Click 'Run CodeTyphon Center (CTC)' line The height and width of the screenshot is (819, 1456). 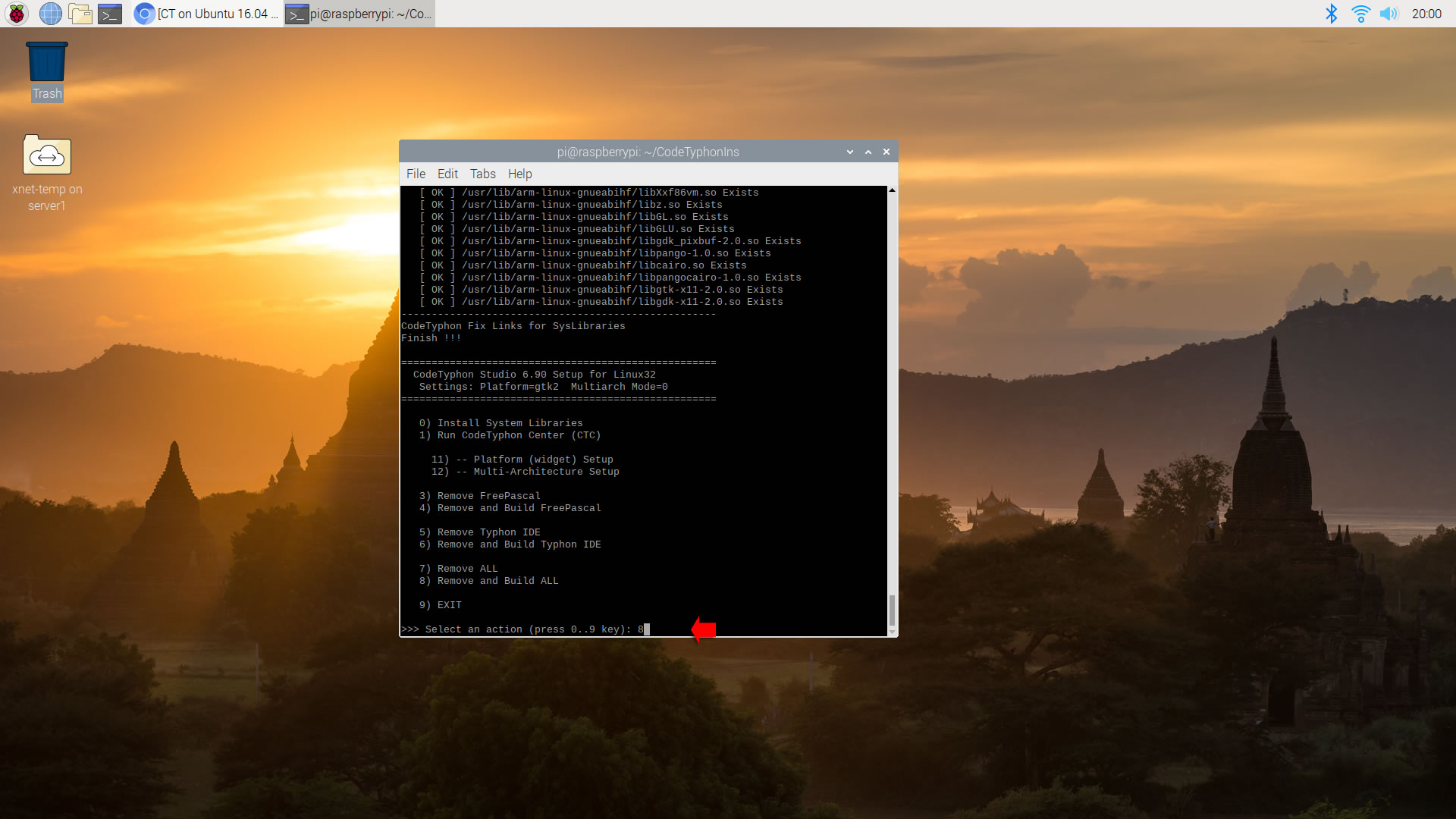click(510, 435)
